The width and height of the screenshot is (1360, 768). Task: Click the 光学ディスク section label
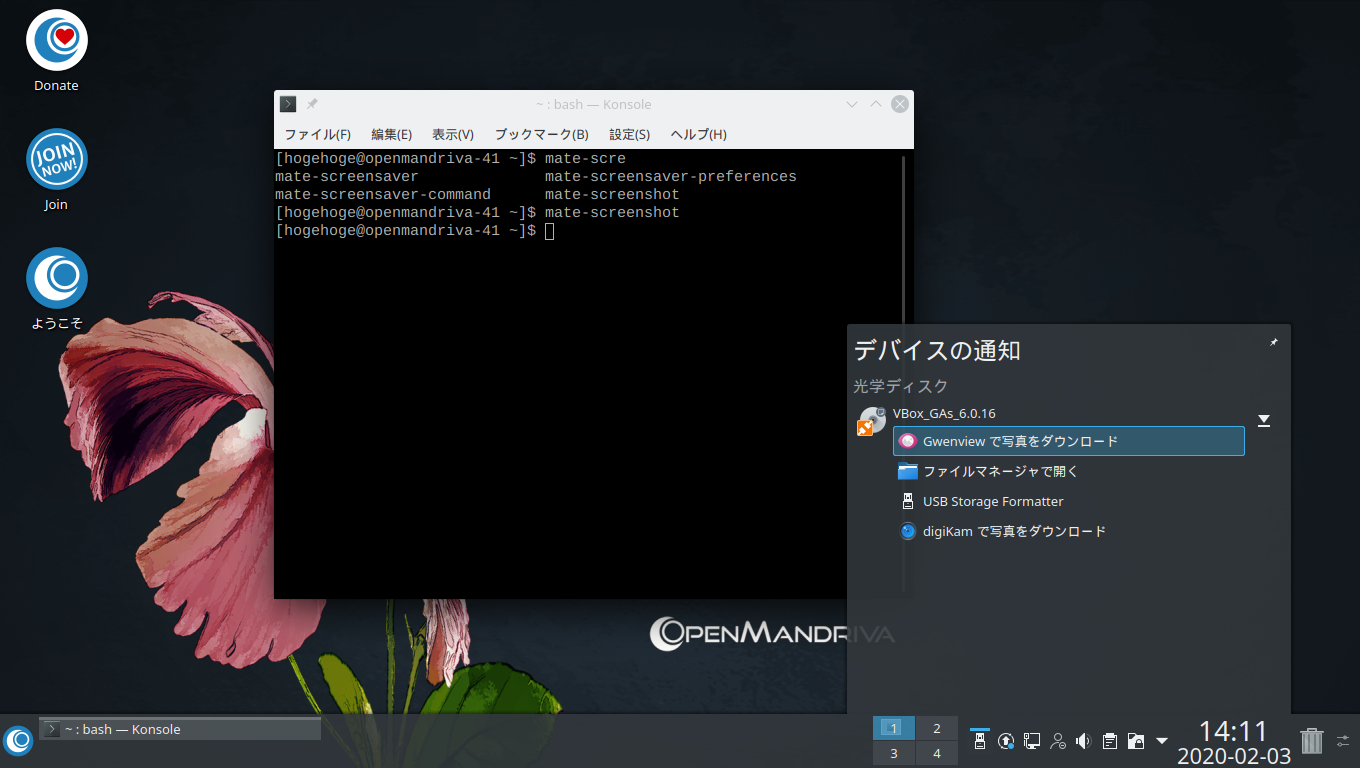click(x=900, y=386)
